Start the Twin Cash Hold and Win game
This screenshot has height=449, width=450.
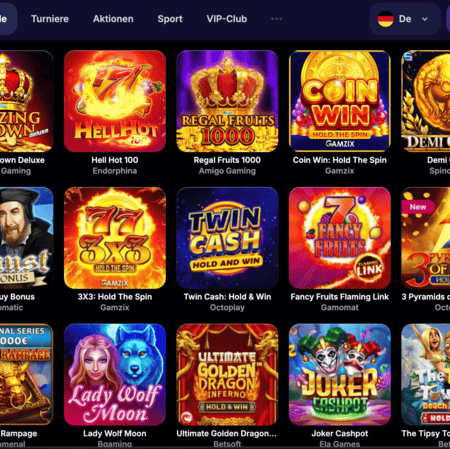point(227,238)
